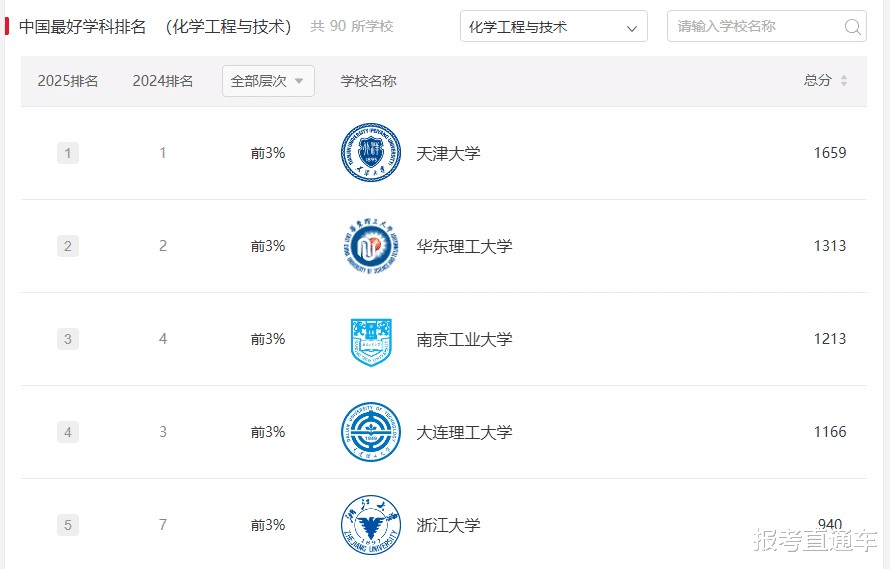Click the search magnifier icon

(852, 27)
